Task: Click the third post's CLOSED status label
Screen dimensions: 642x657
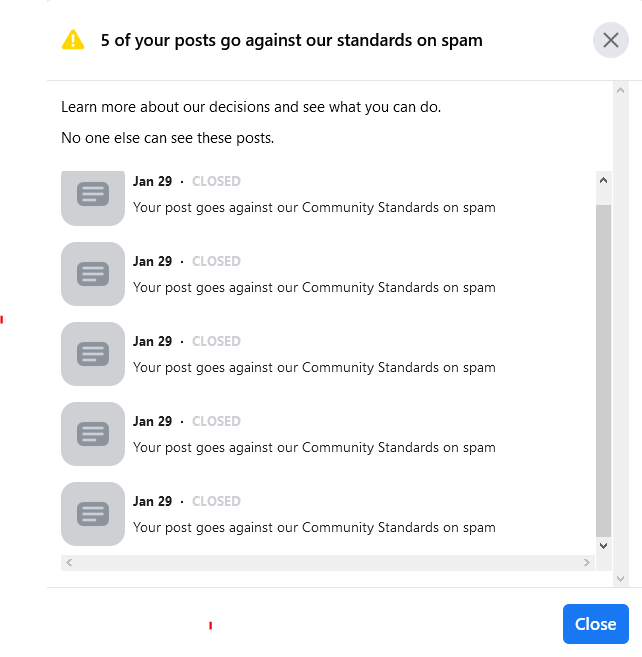Action: click(x=216, y=341)
